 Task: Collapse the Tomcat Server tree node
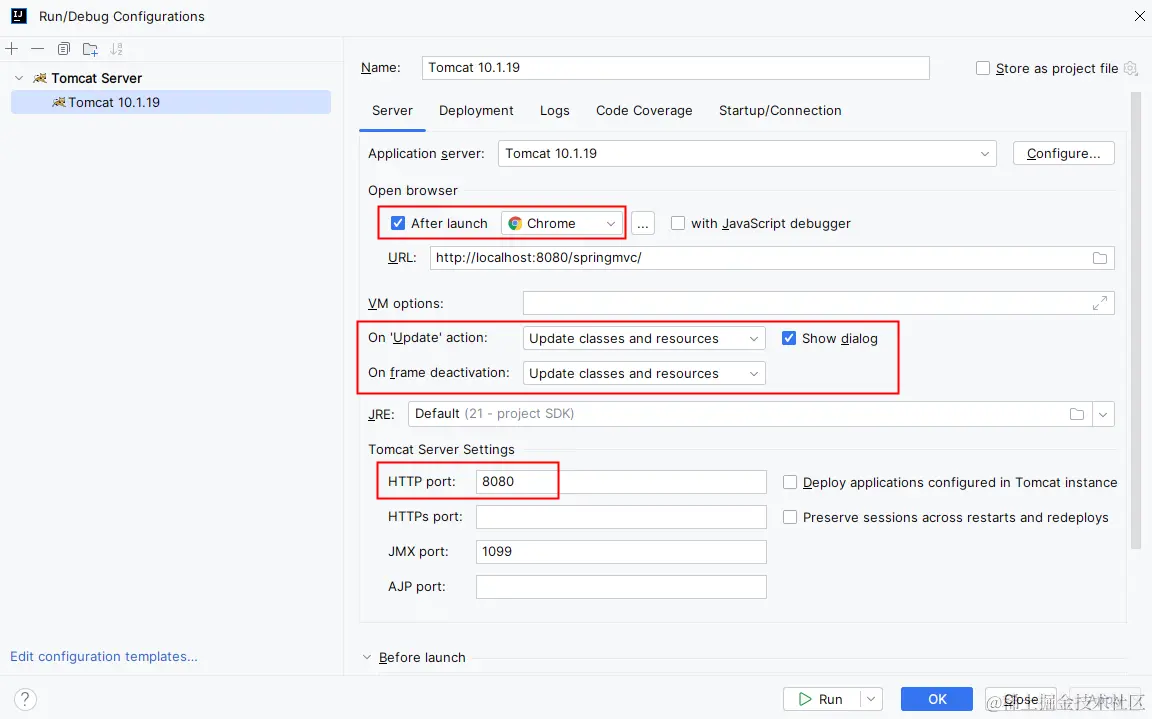19,78
